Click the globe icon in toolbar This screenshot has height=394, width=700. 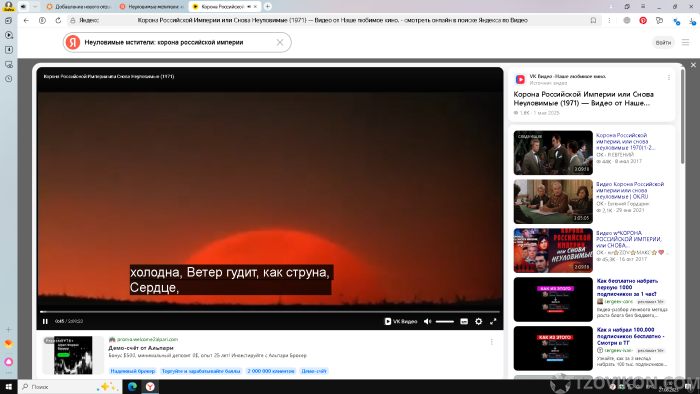(627, 20)
